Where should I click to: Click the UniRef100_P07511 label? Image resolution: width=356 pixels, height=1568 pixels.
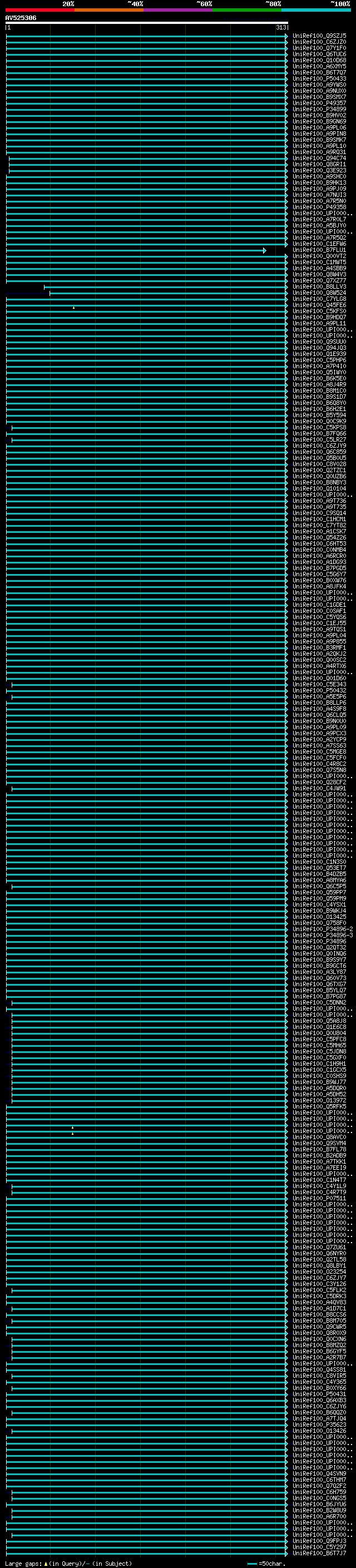(319, 1199)
